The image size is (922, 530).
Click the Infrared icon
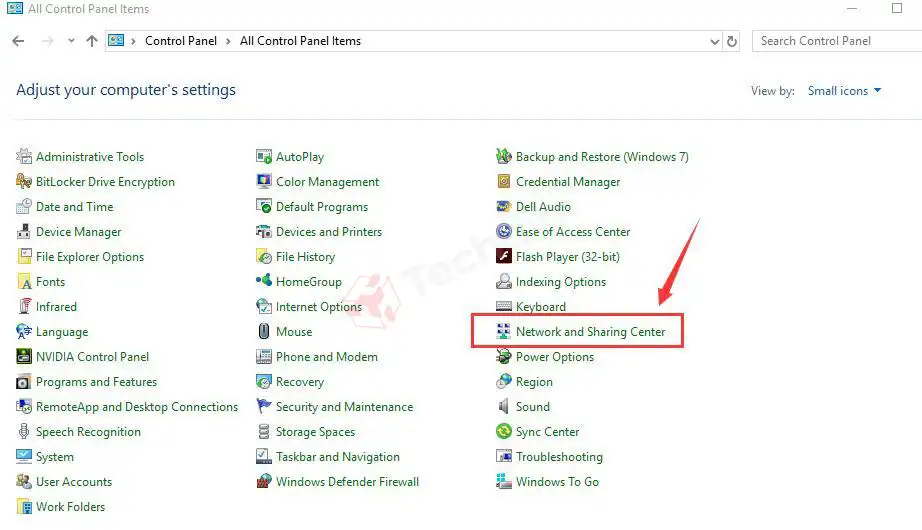coord(24,306)
